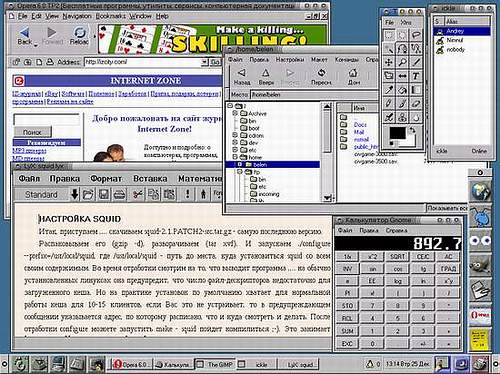Collapse the ftp folder in file tree
This screenshot has width=500, height=374.
pyautogui.click(x=239, y=172)
